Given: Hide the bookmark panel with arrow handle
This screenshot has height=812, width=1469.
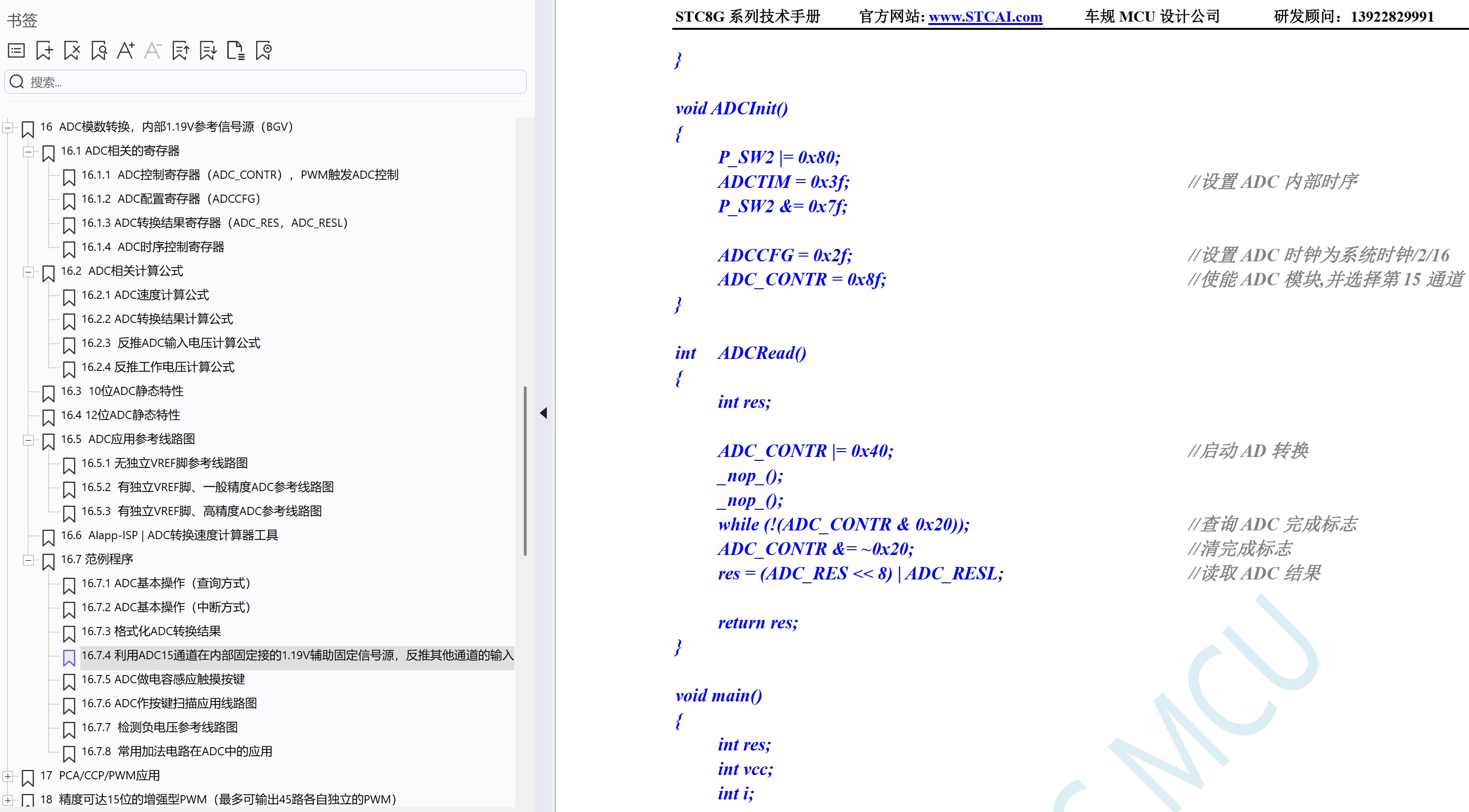Looking at the screenshot, I should (x=543, y=413).
